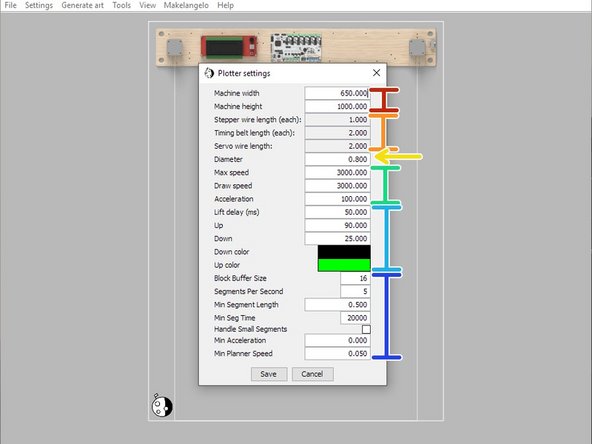Click the Stepper wire length value
Screen dimensions: 592x444
pos(337,120)
